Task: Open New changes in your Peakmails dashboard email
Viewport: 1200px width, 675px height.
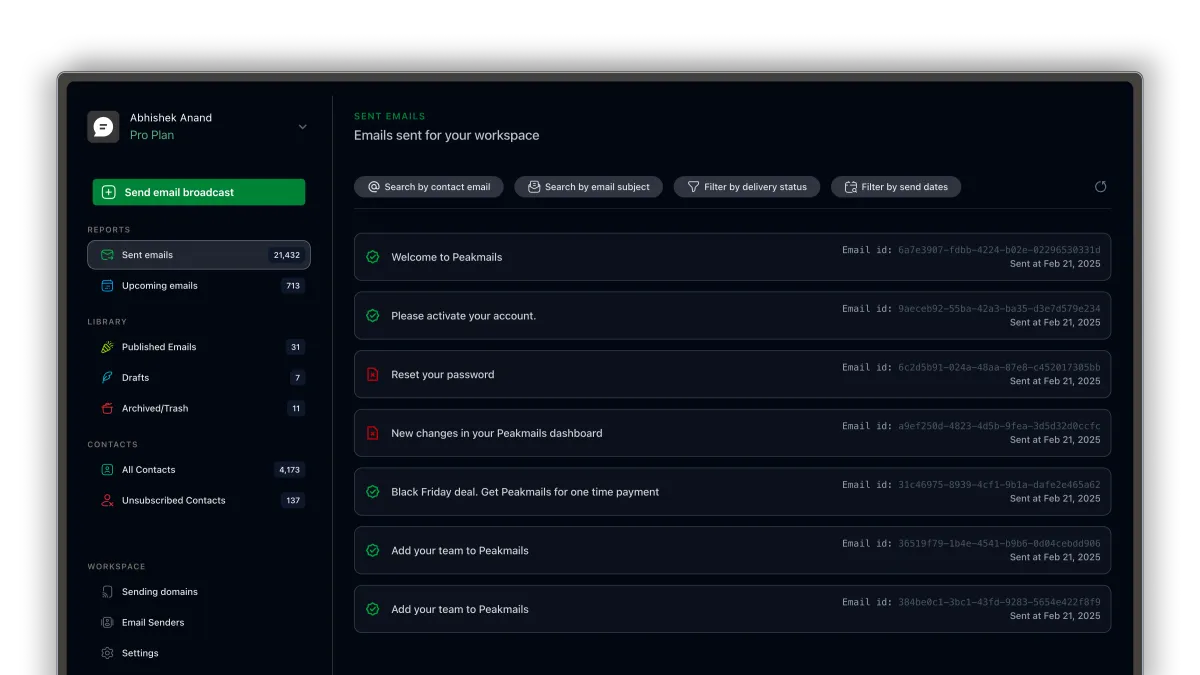Action: pos(732,433)
